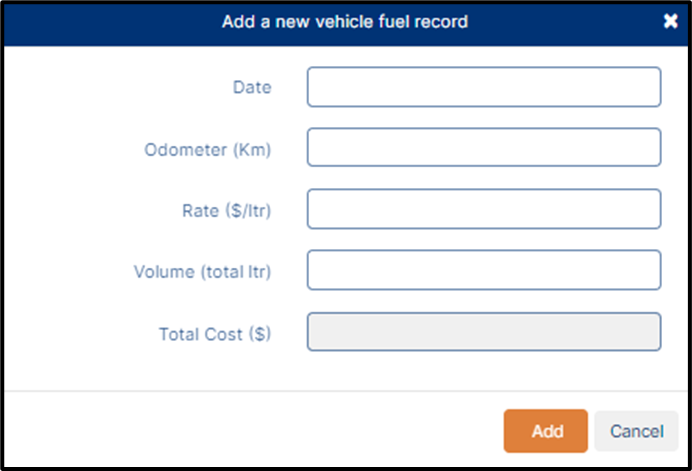Click the Volume (total ltr) label
Screen dimensions: 692x471
pyautogui.click(x=202, y=271)
